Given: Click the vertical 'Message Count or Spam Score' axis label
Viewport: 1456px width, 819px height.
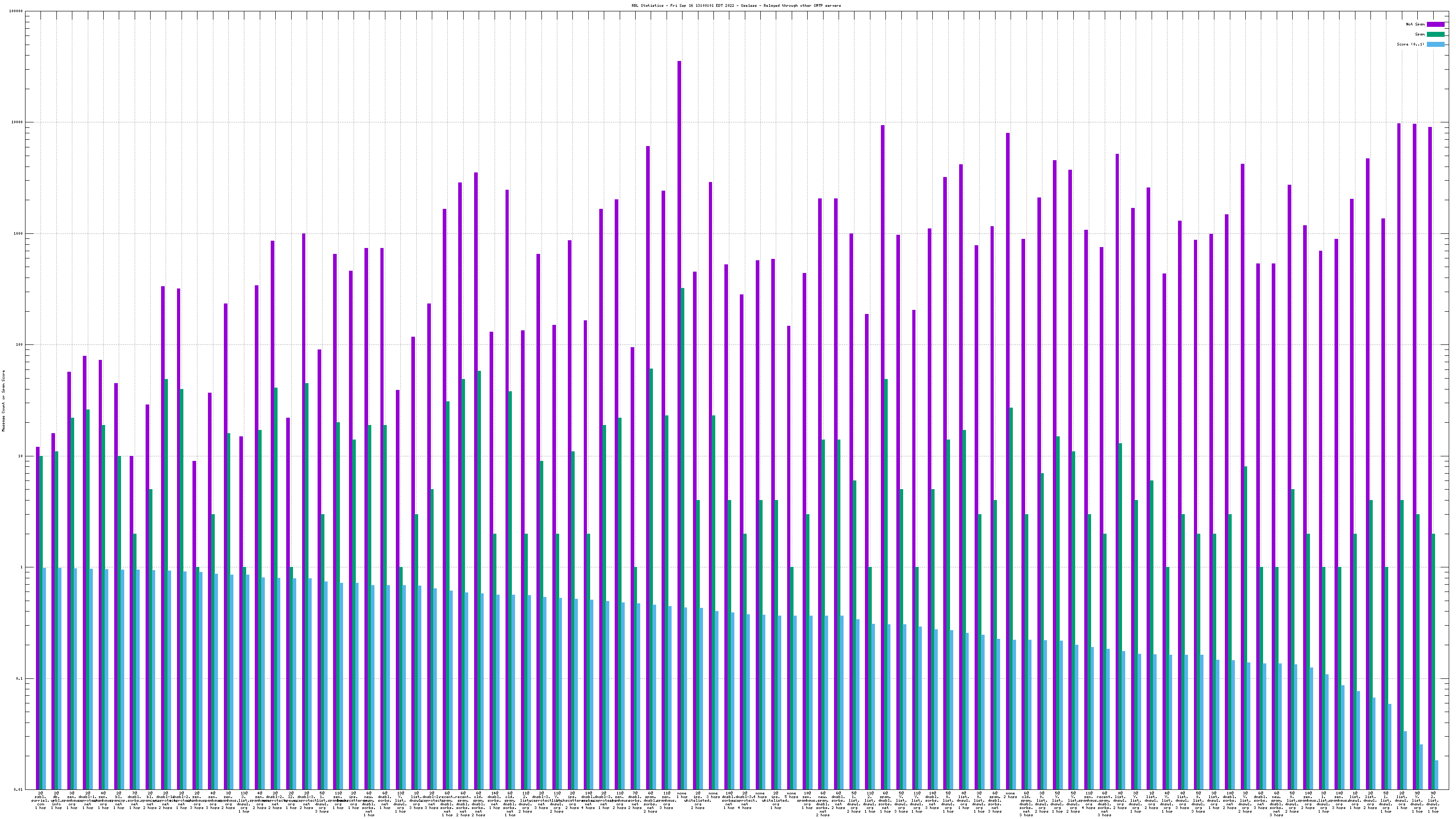Looking at the screenshot, I should pyautogui.click(x=3, y=401).
